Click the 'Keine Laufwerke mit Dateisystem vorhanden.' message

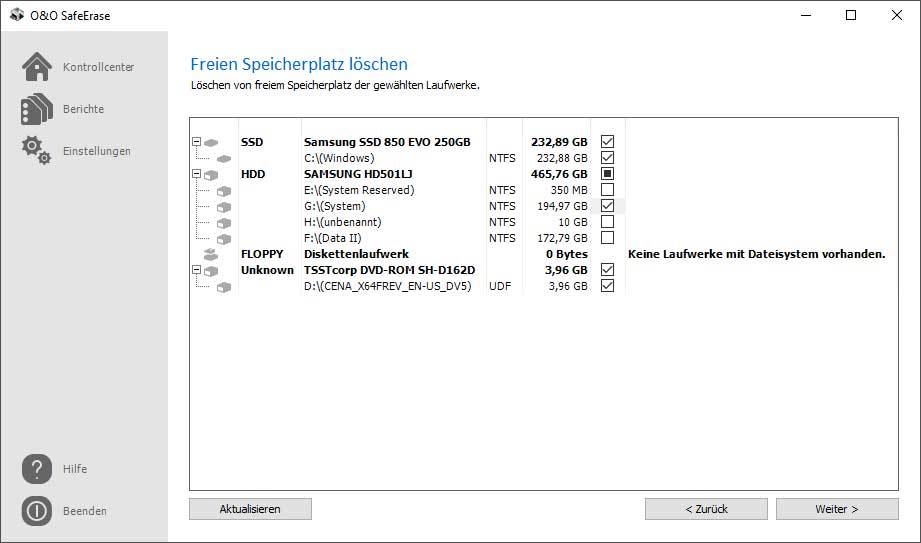(757, 254)
